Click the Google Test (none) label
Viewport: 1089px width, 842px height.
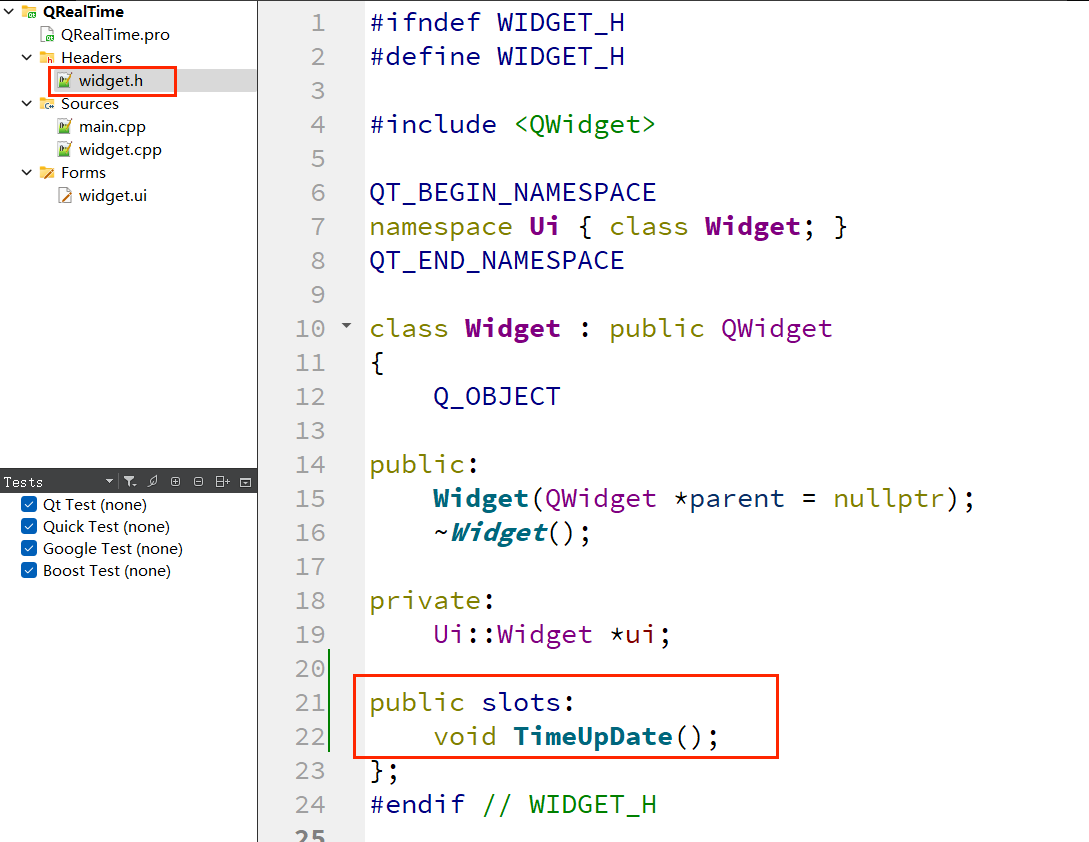pos(113,549)
